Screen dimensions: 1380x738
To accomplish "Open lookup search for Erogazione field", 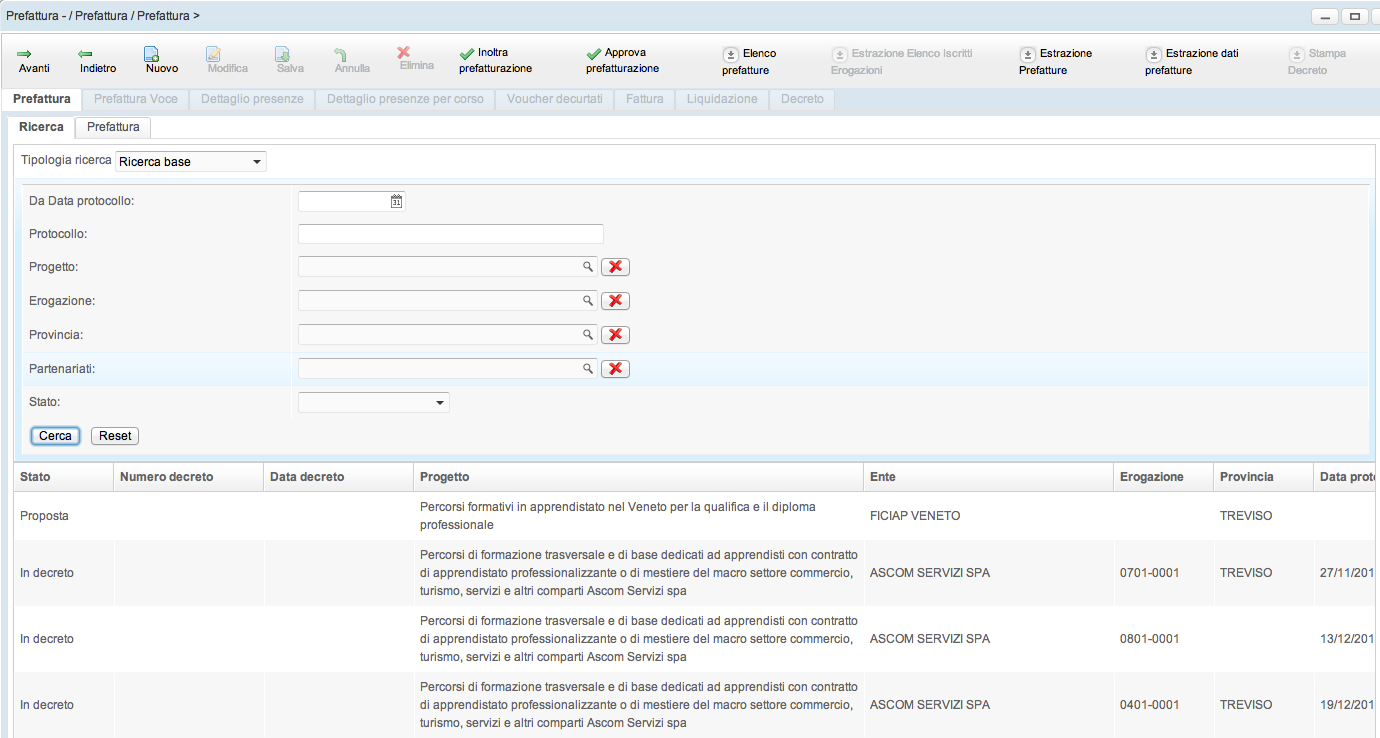I will pyautogui.click(x=588, y=301).
